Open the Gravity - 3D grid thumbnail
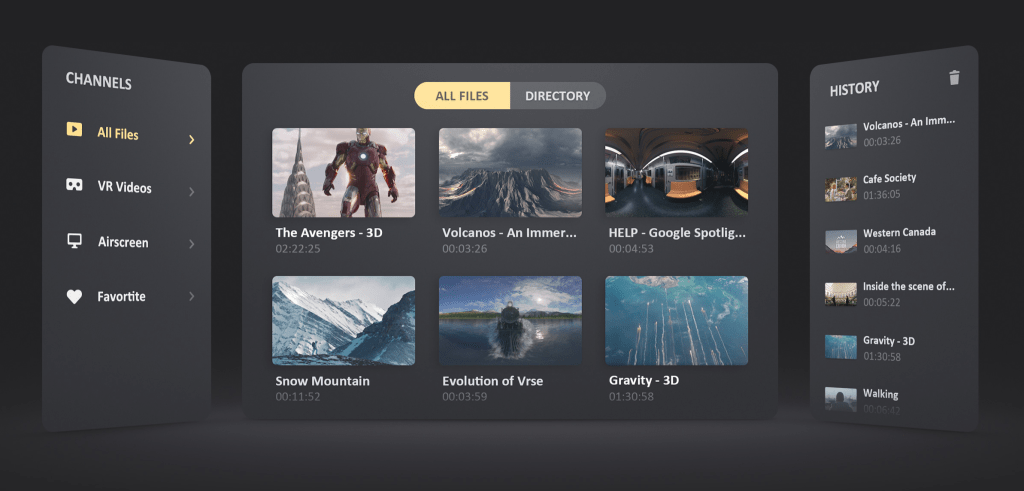This screenshot has height=491, width=1024. 677,321
